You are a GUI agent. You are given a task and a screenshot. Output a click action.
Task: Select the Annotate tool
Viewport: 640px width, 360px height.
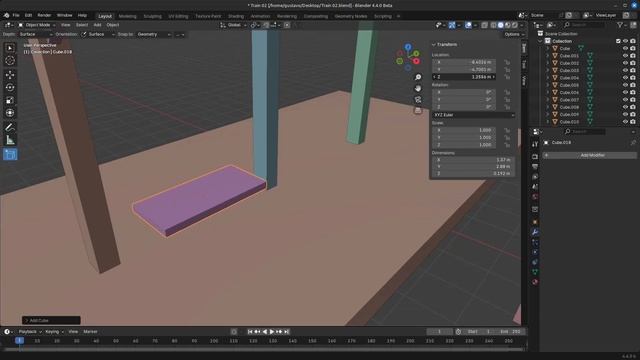(10, 127)
